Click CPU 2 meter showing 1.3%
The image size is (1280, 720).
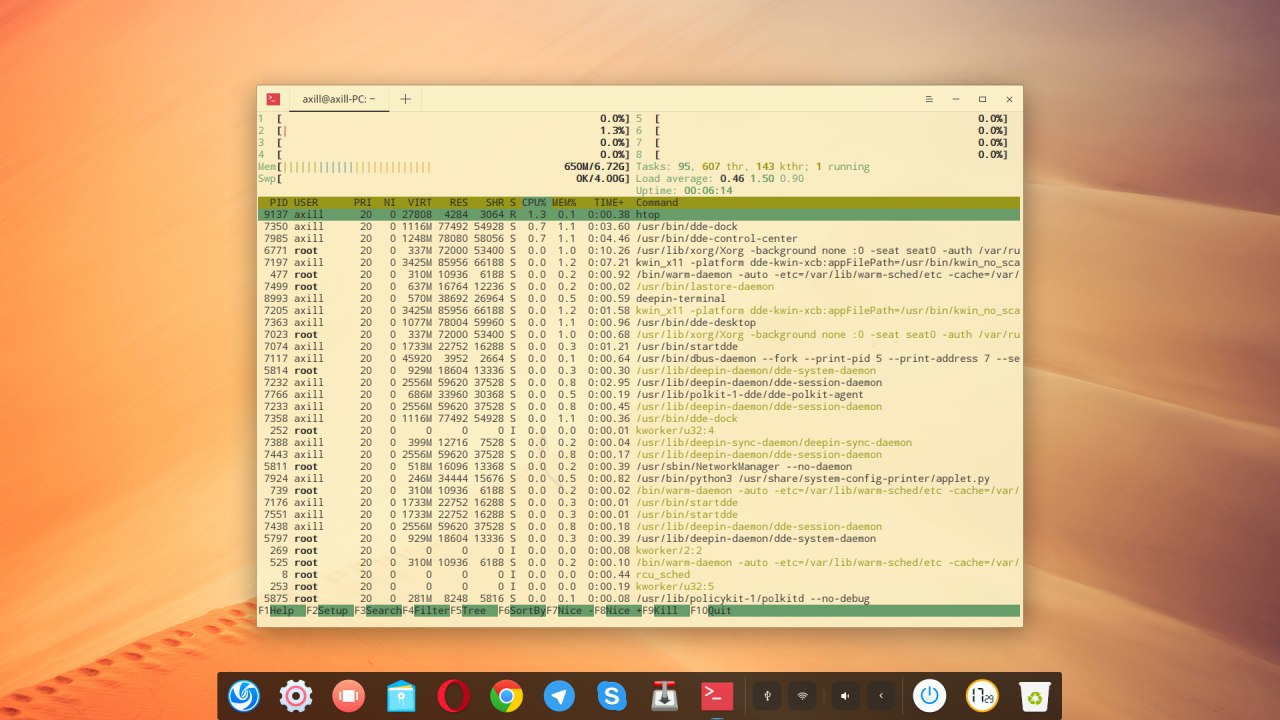444,131
